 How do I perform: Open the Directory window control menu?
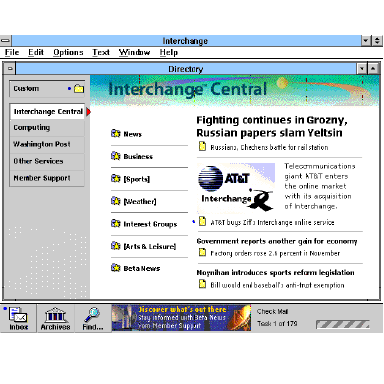coord(10,69)
